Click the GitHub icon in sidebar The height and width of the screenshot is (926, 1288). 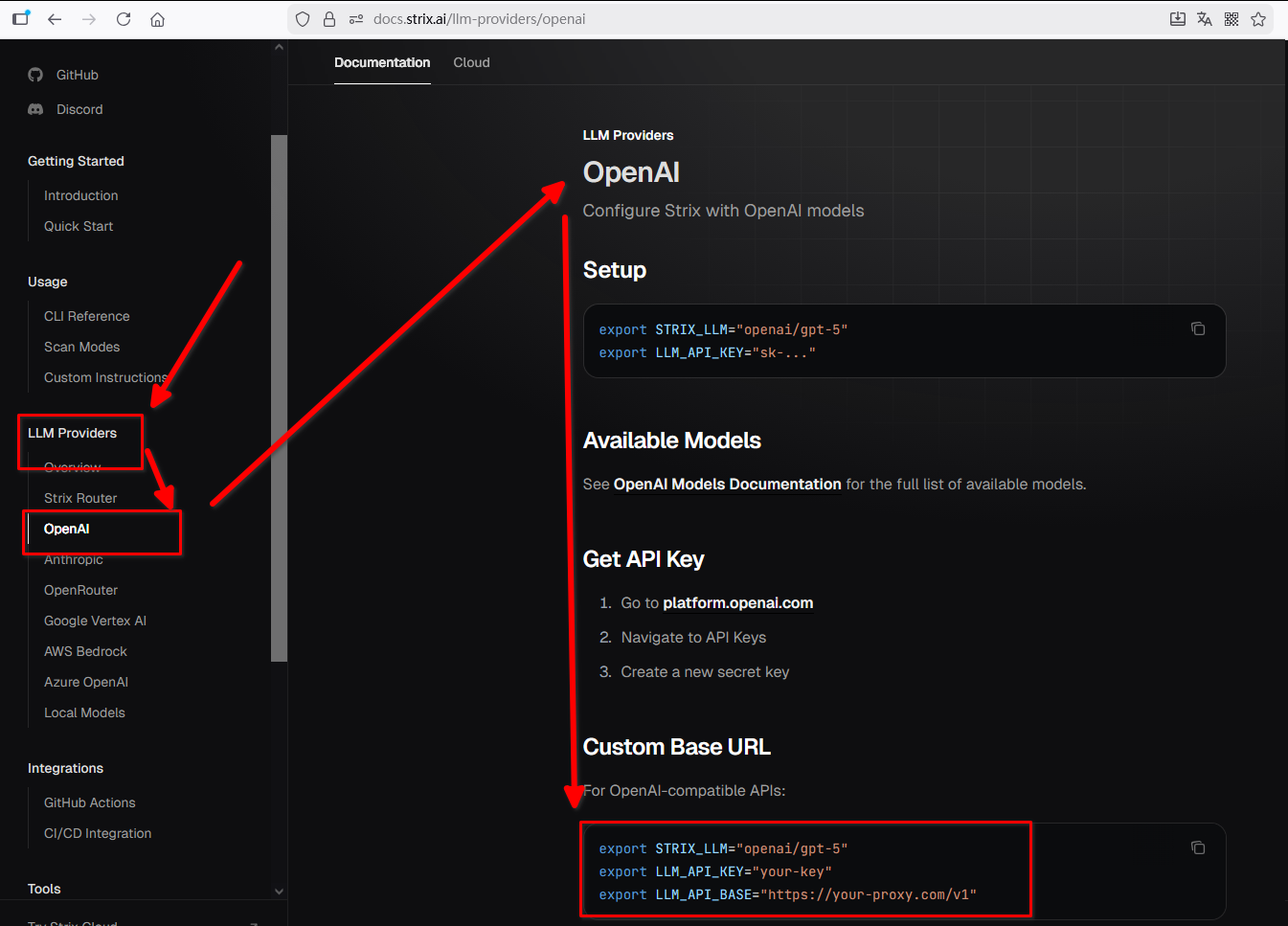[x=35, y=75]
